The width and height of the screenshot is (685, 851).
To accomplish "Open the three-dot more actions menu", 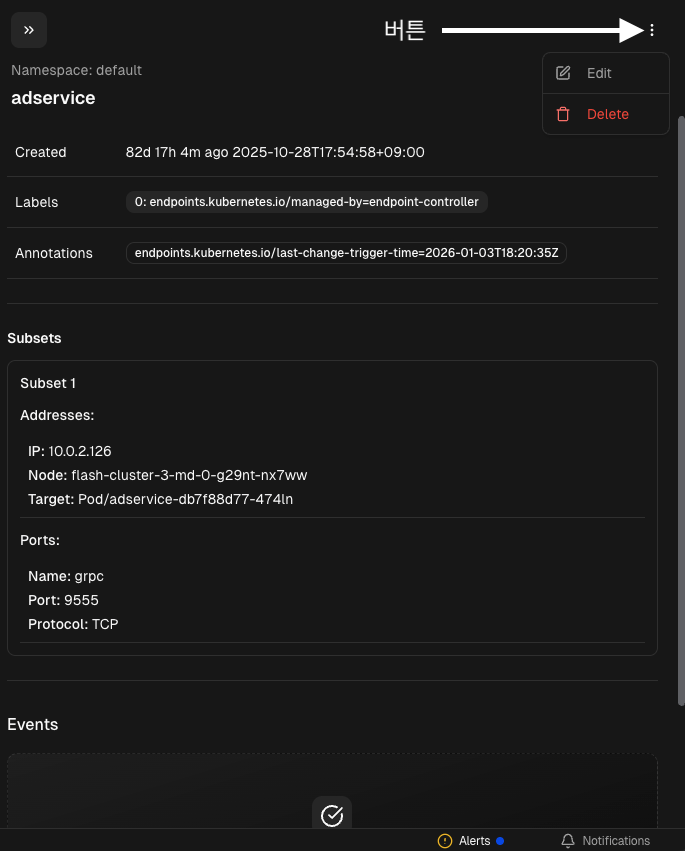I will pyautogui.click(x=652, y=30).
